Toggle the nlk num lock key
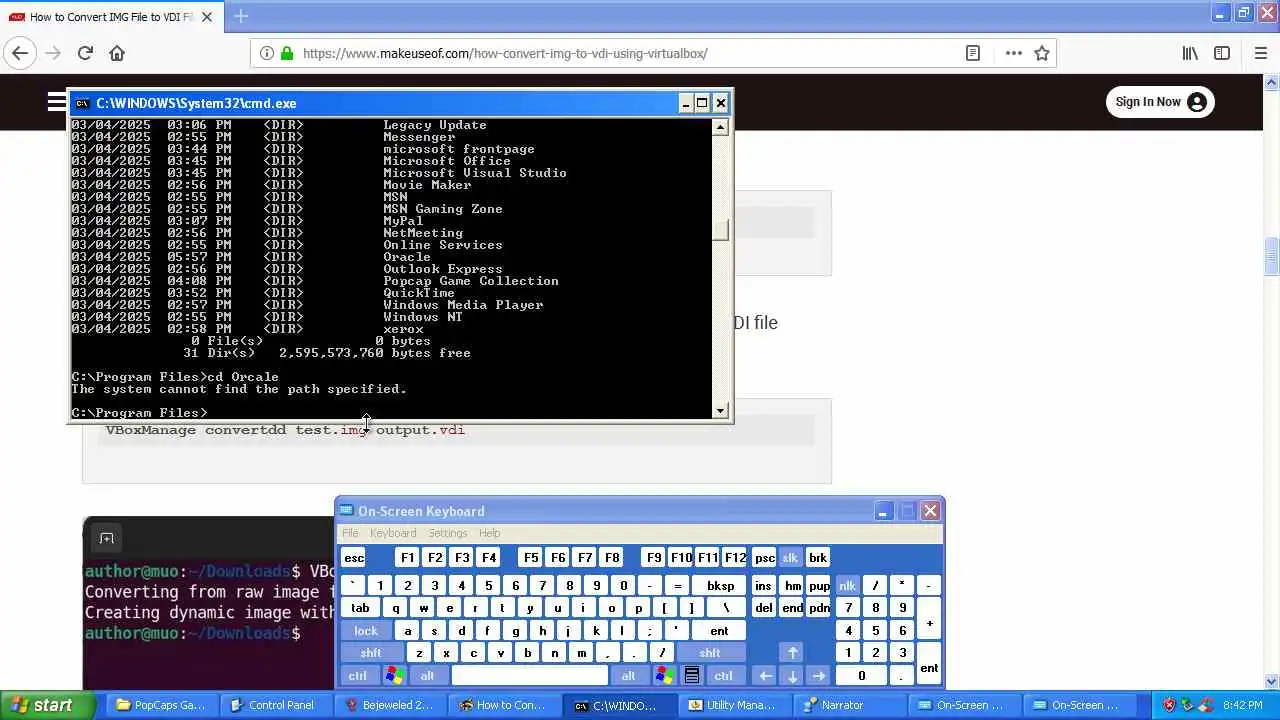Screen dimensions: 1280x720 [847, 586]
